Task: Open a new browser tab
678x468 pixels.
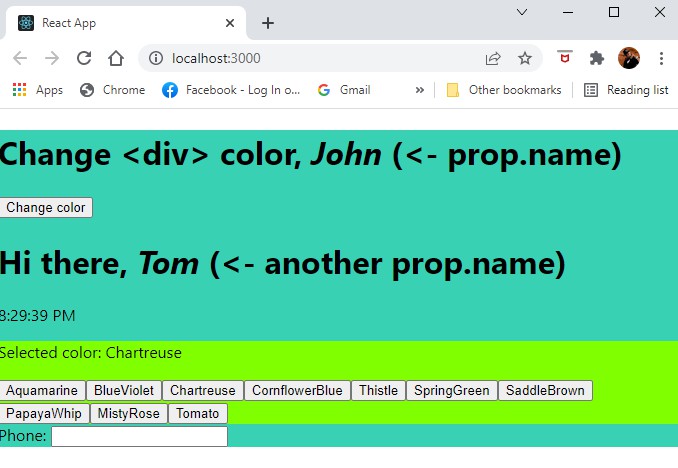Action: tap(268, 23)
